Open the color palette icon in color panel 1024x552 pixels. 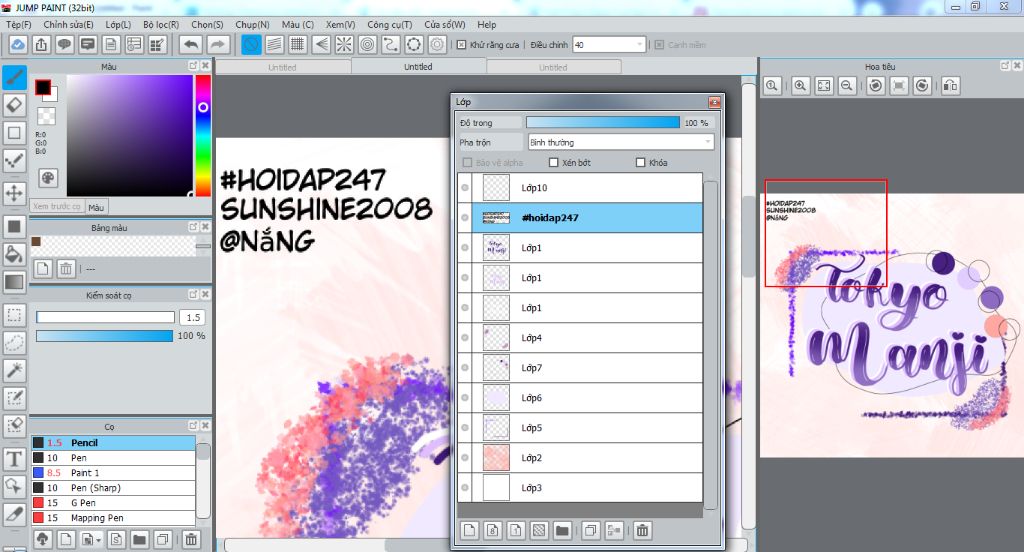(48, 178)
